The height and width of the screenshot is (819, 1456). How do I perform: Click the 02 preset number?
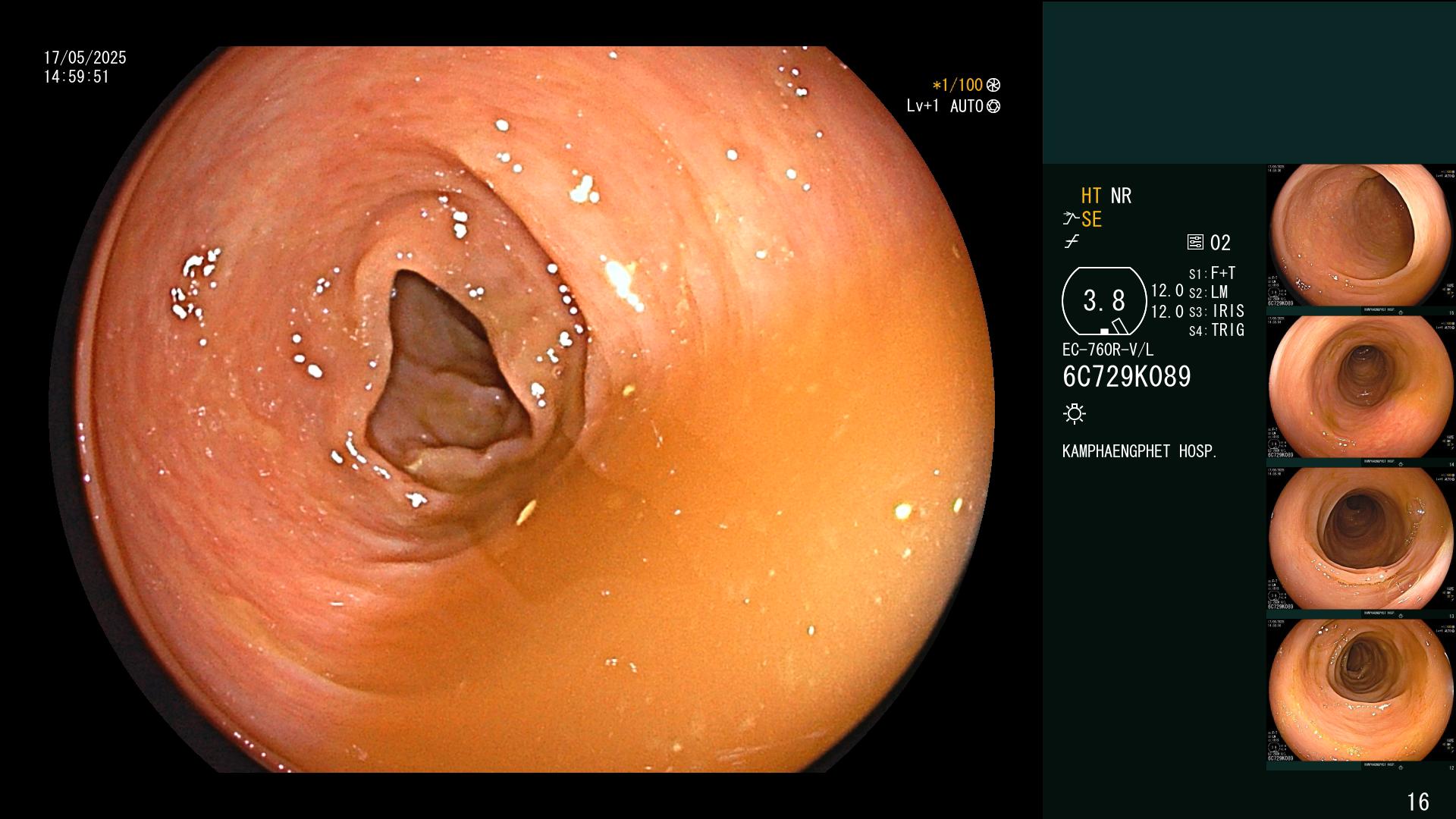click(x=1220, y=243)
